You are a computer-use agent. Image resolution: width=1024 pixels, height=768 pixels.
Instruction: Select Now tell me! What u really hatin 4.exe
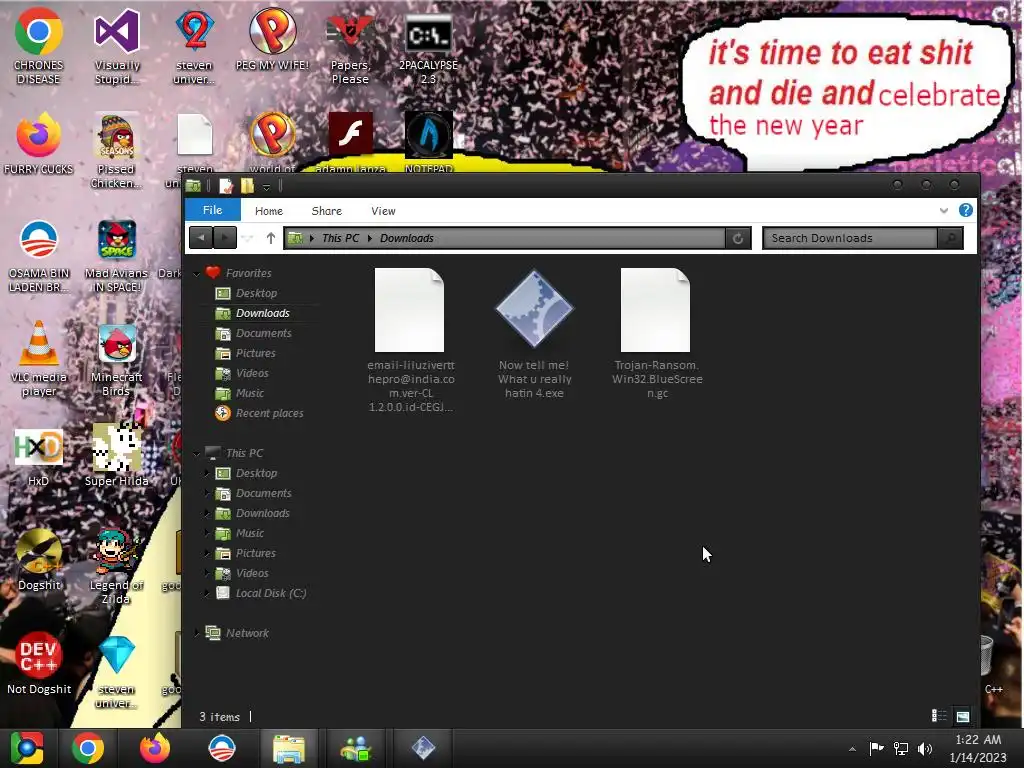(x=534, y=333)
